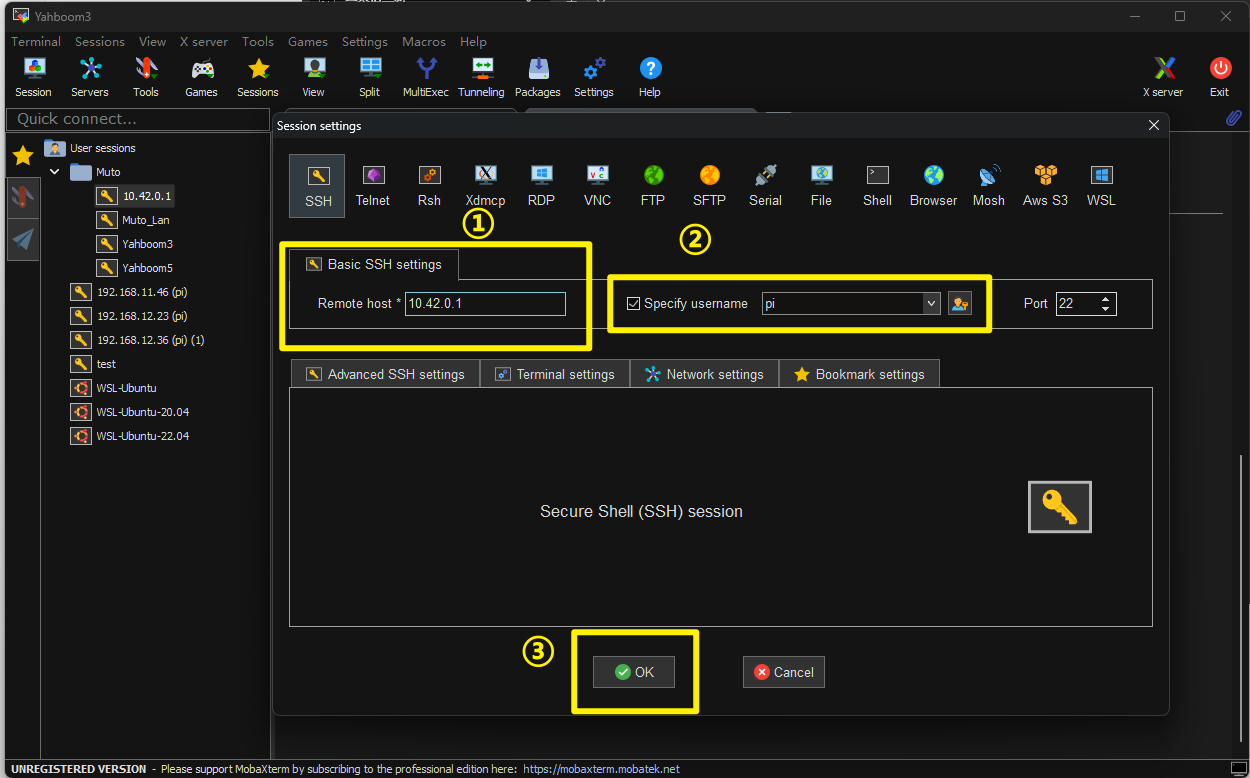
Task: Collapse the Muto folder in sessions
Action: pos(55,172)
